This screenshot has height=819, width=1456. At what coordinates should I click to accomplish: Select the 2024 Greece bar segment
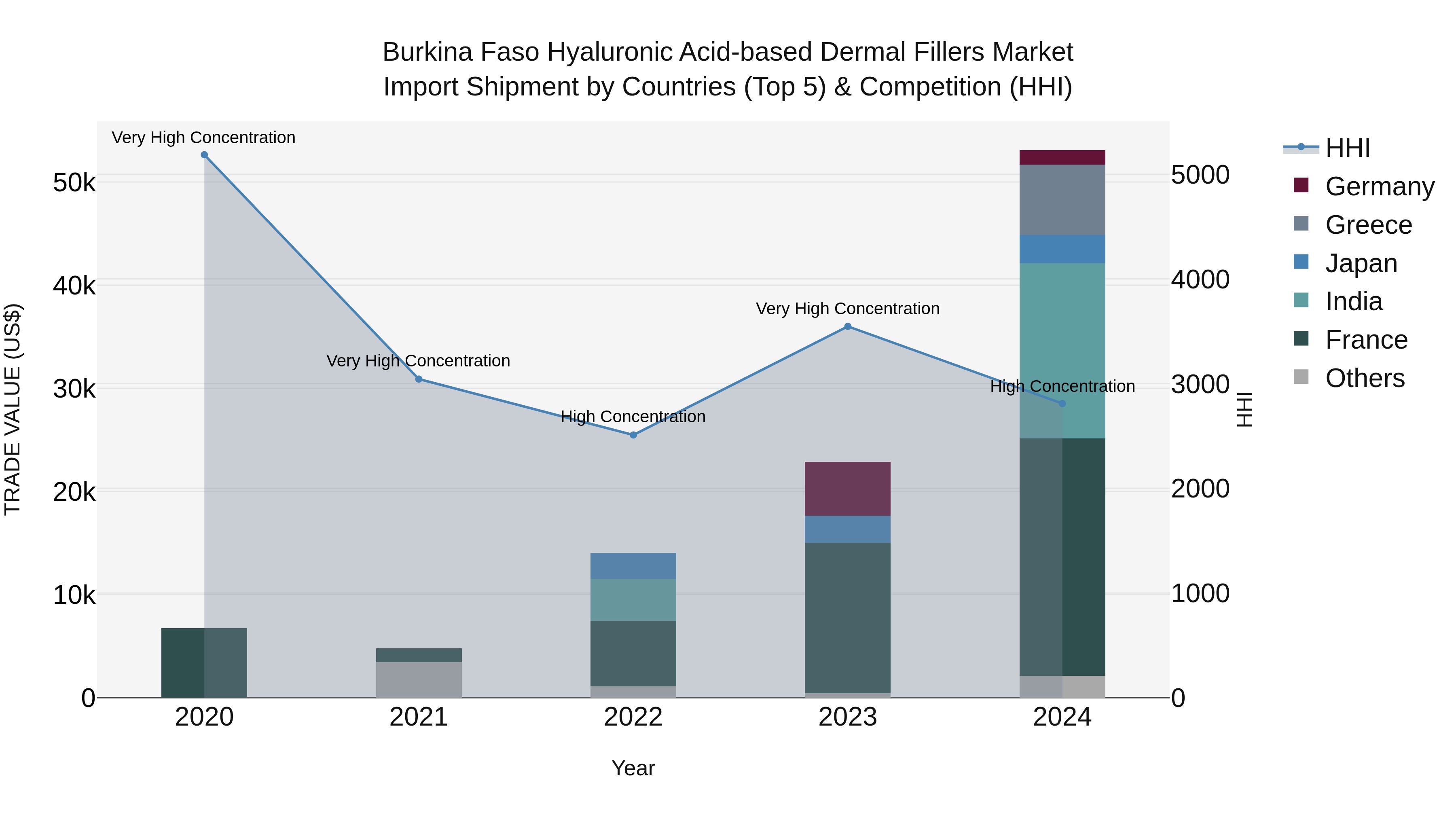(1062, 200)
